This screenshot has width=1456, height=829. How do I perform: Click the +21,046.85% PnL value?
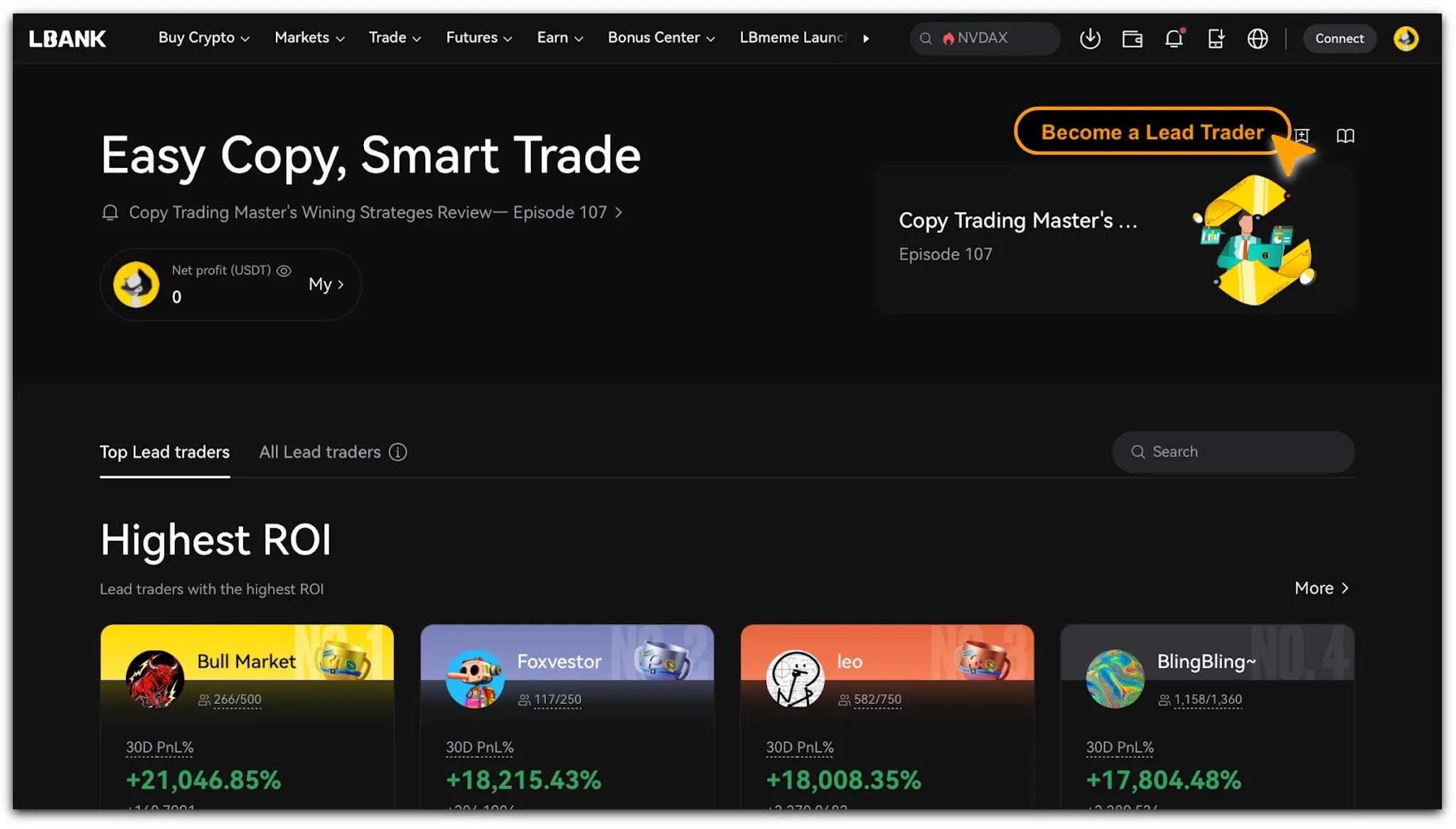coord(203,781)
